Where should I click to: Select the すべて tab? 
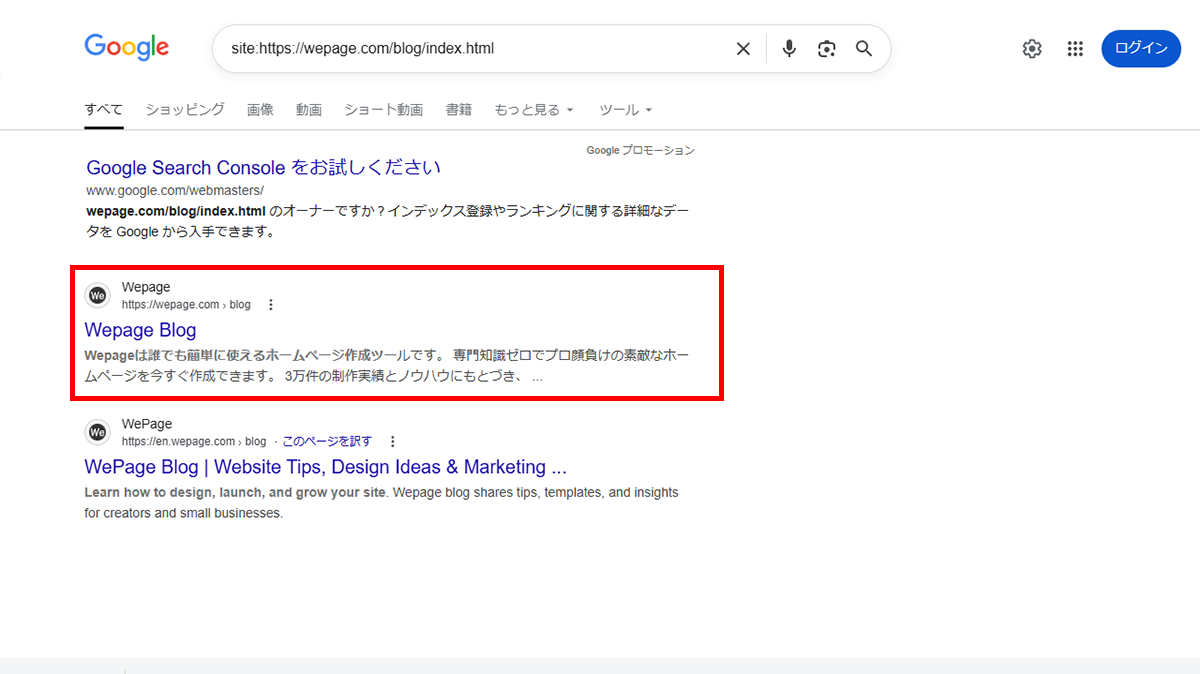(x=104, y=110)
